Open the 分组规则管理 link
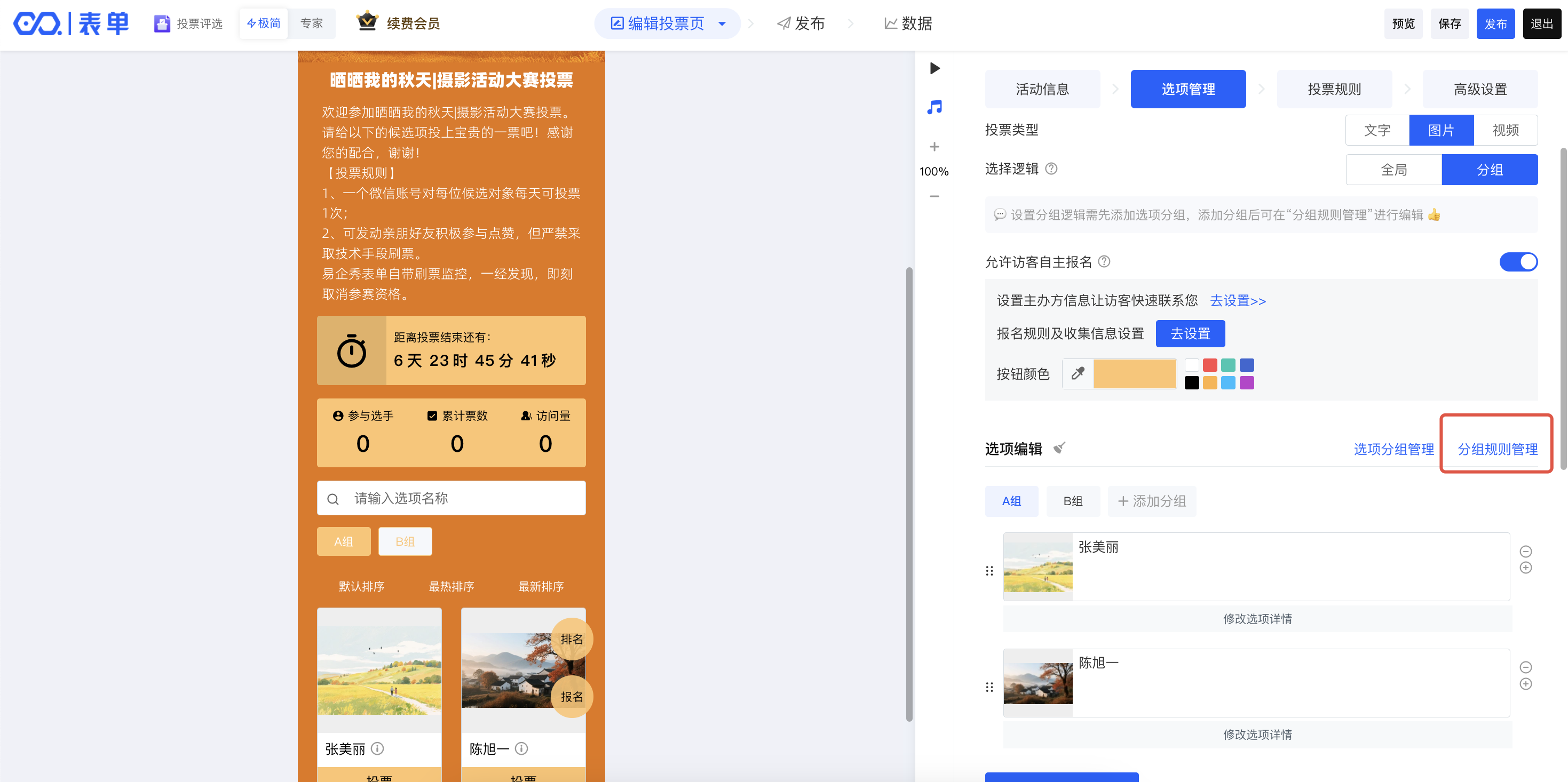Viewport: 1568px width, 782px height. tap(1497, 449)
